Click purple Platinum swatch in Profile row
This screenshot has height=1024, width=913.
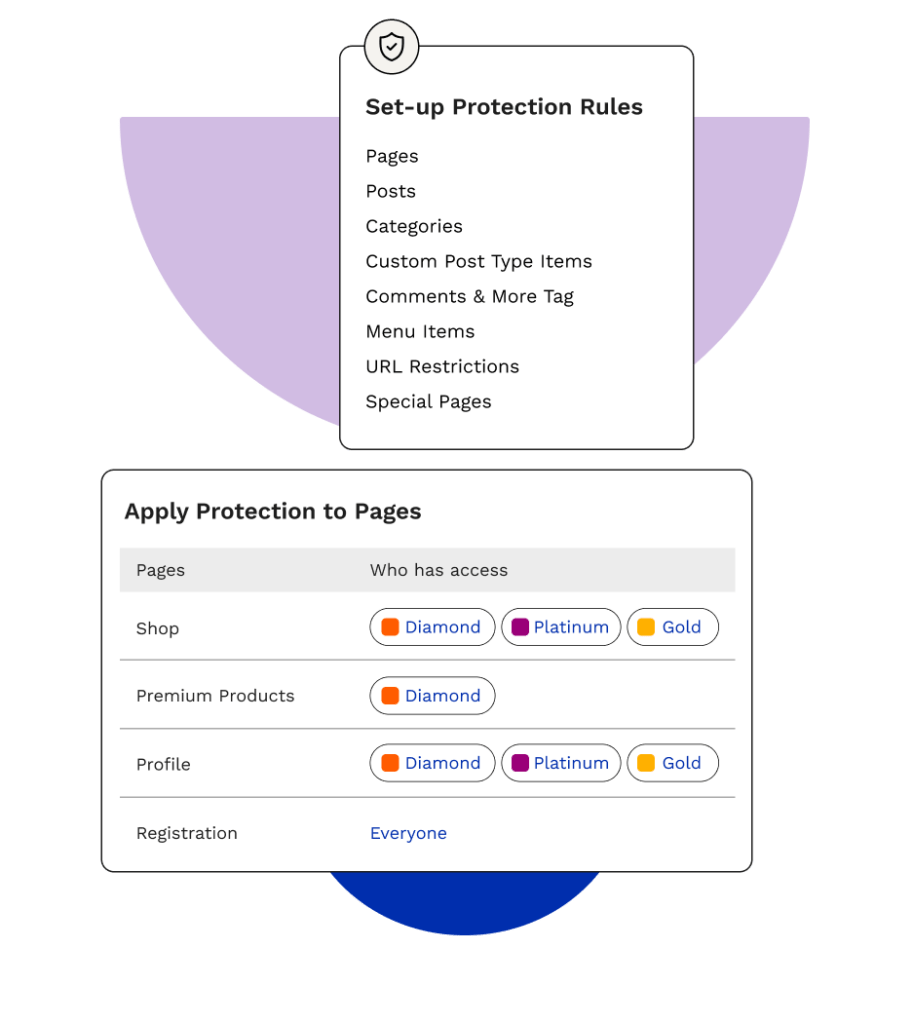520,763
